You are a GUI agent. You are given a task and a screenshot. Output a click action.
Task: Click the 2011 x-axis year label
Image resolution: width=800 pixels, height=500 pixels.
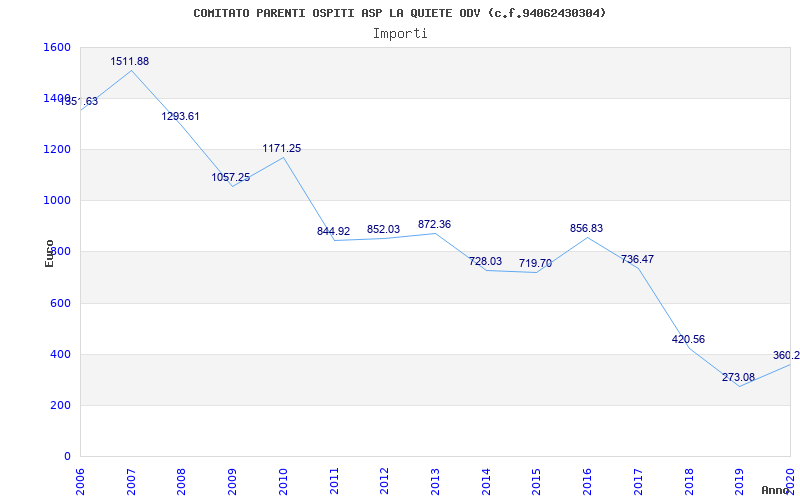(334, 481)
